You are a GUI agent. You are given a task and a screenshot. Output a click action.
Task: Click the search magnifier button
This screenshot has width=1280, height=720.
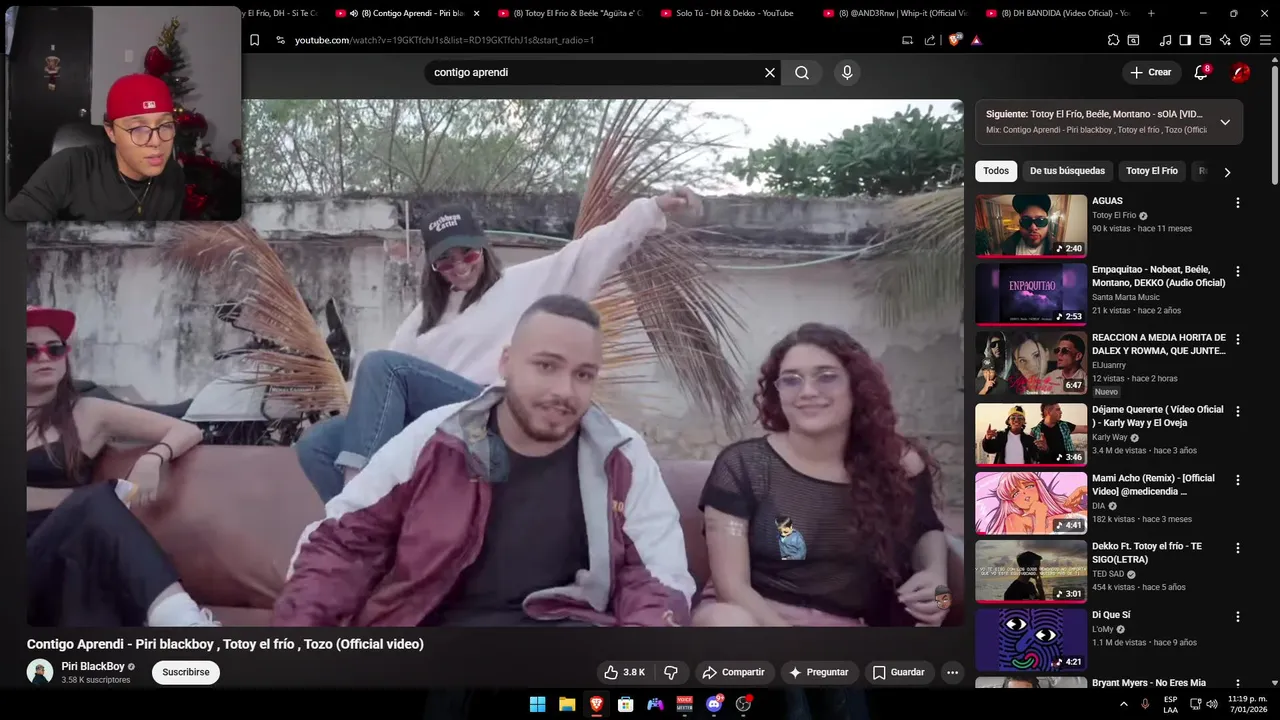pyautogui.click(x=802, y=72)
